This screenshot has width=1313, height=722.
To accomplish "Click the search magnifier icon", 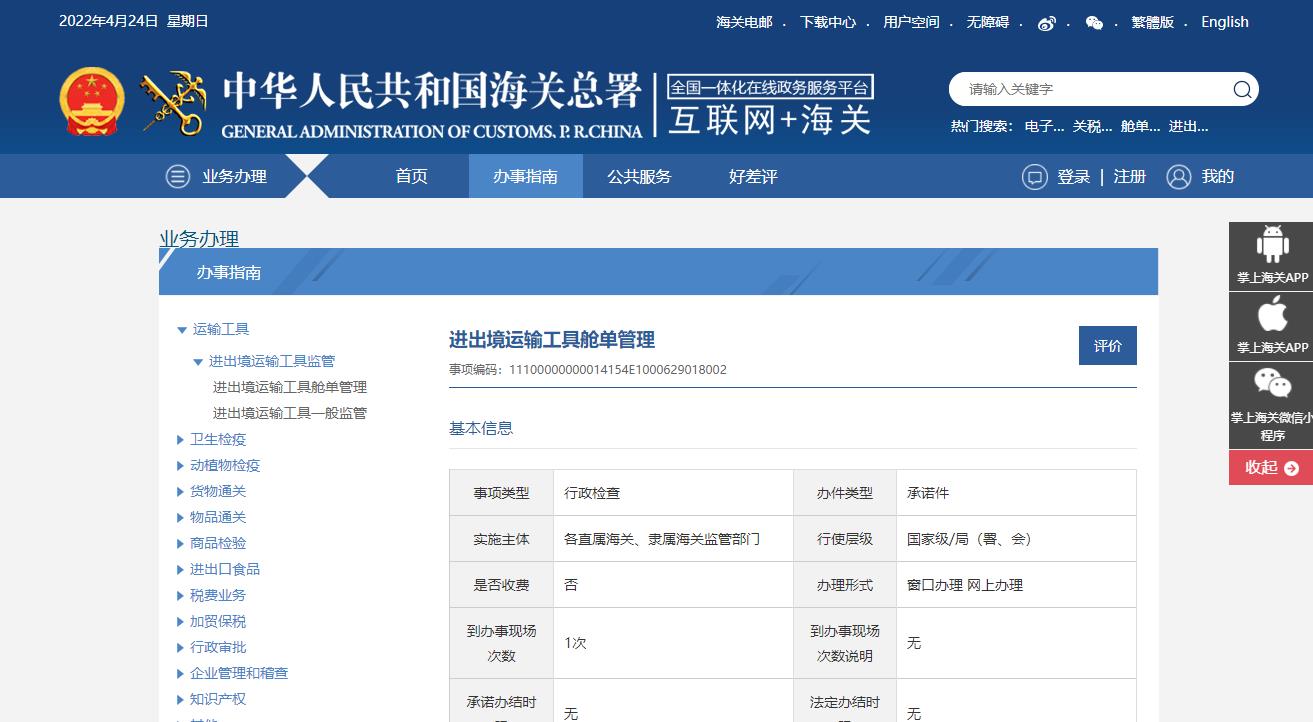I will pos(1241,90).
